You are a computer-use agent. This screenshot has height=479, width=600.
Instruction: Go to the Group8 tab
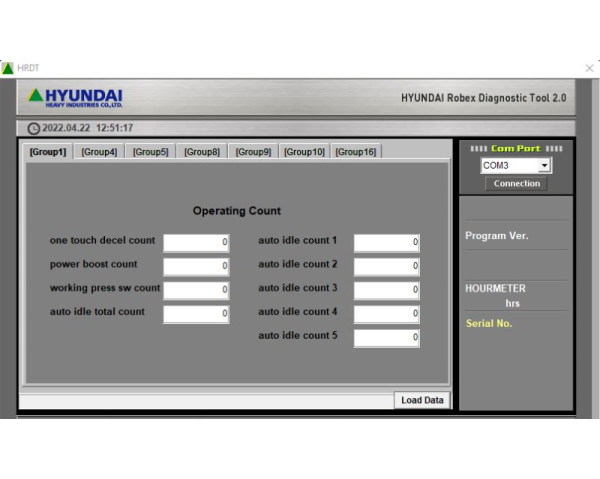point(202,152)
